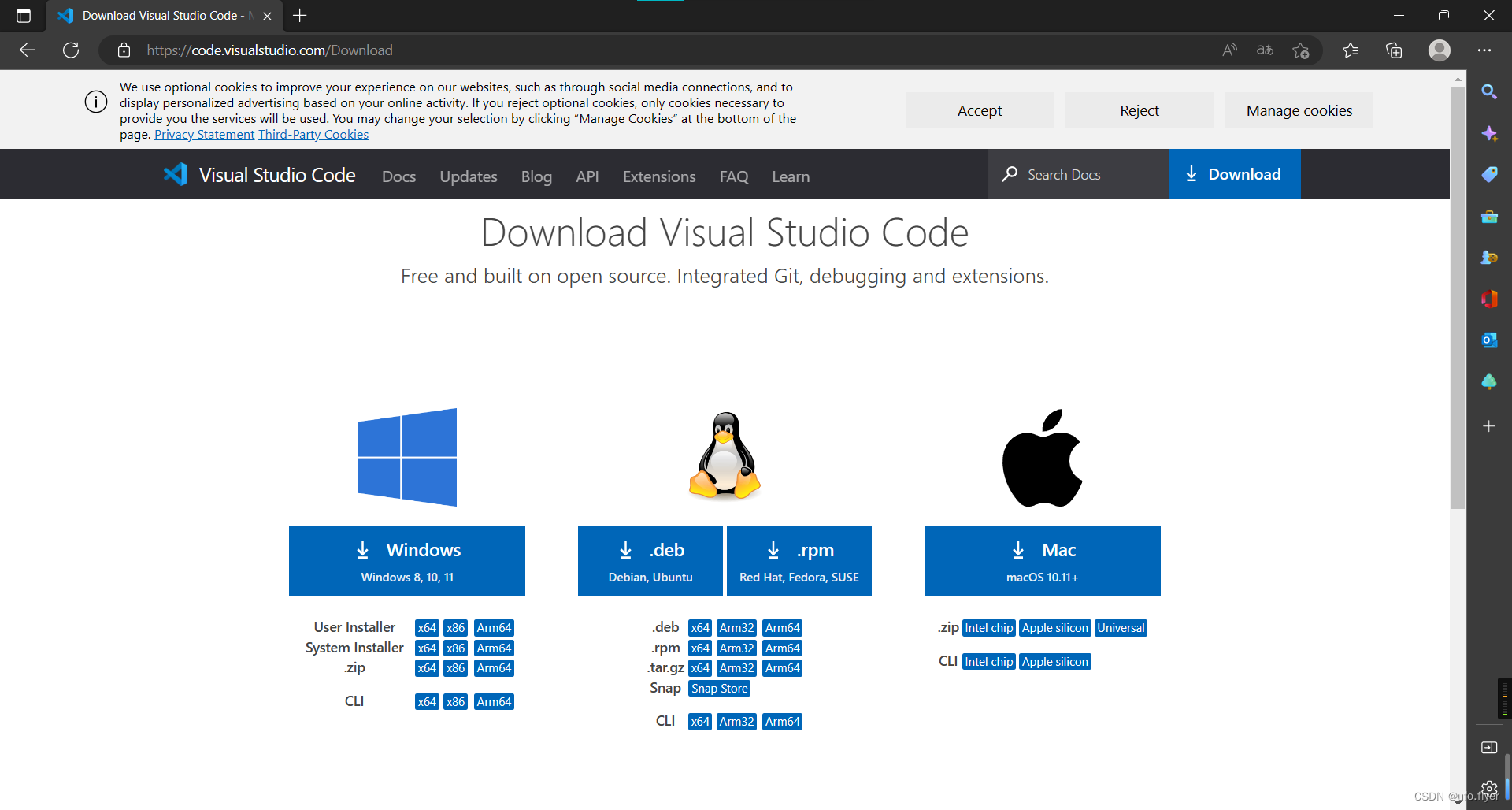Select Linux .deb Arm32
The width and height of the screenshot is (1512, 810).
(737, 628)
